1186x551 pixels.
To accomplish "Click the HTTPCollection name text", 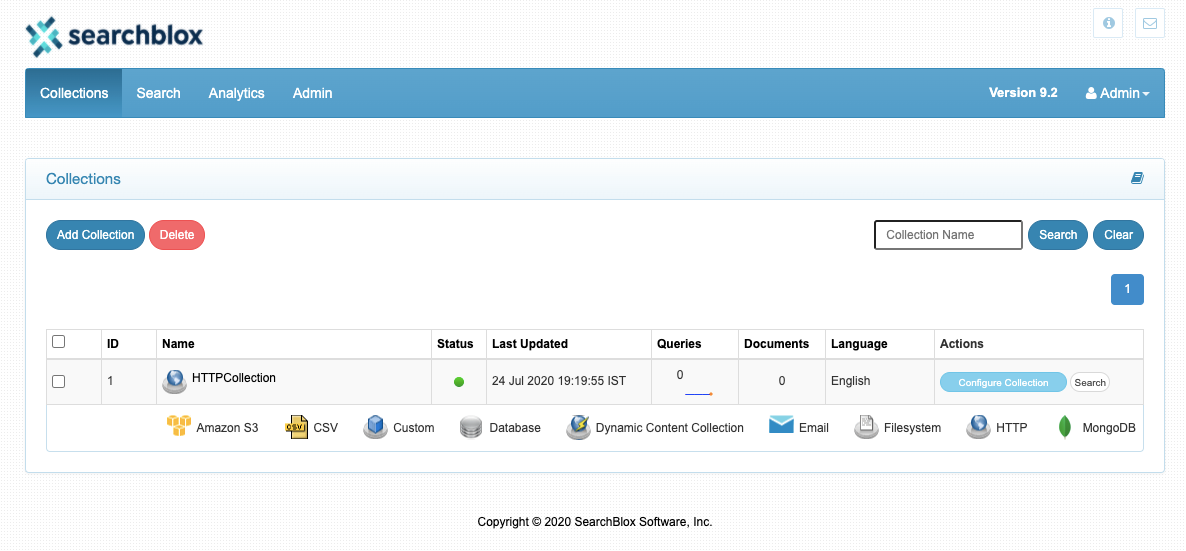I will (234, 377).
